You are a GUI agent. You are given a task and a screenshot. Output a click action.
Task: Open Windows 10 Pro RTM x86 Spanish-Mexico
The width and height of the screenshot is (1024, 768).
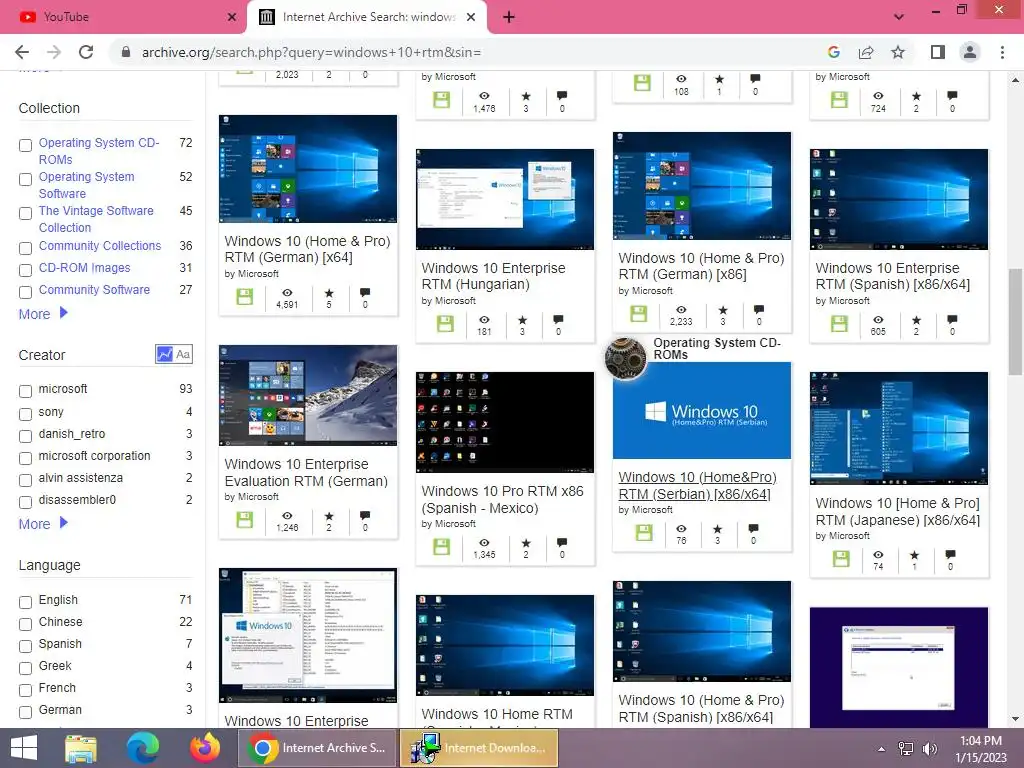(x=502, y=499)
